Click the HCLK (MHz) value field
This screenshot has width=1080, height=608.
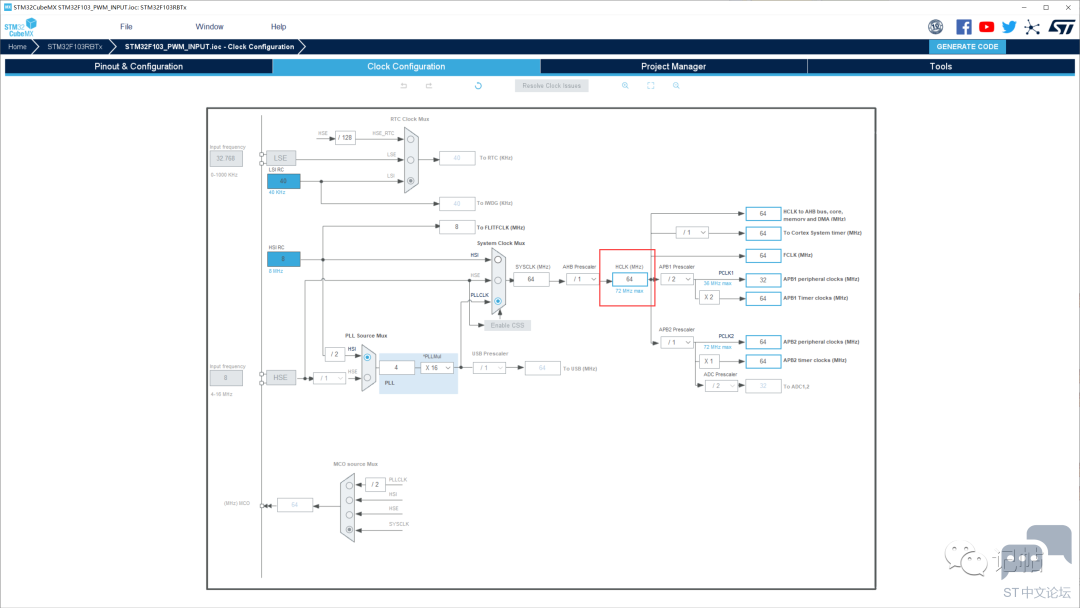(630, 279)
